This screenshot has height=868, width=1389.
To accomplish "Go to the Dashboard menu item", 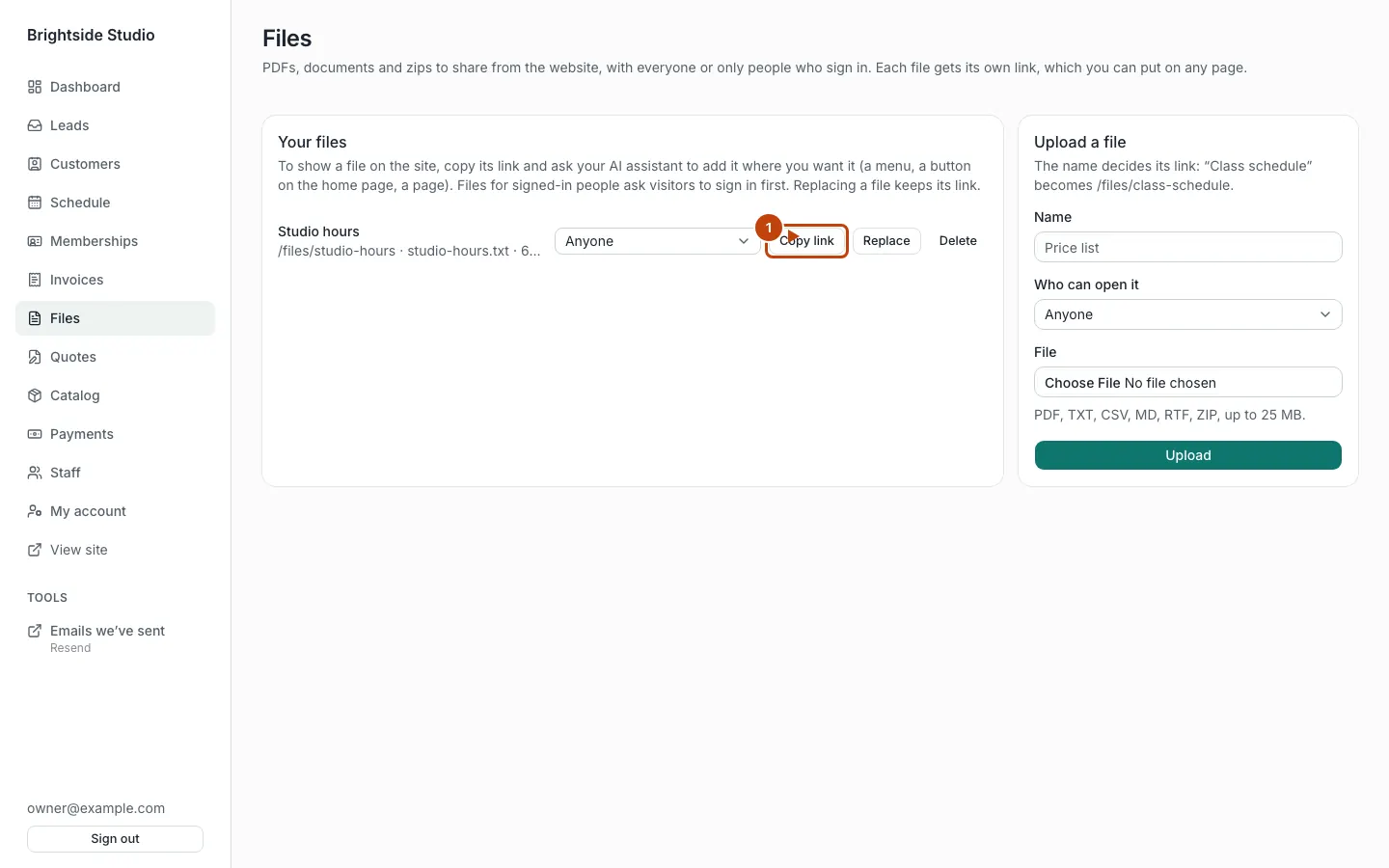I will coord(115,87).
